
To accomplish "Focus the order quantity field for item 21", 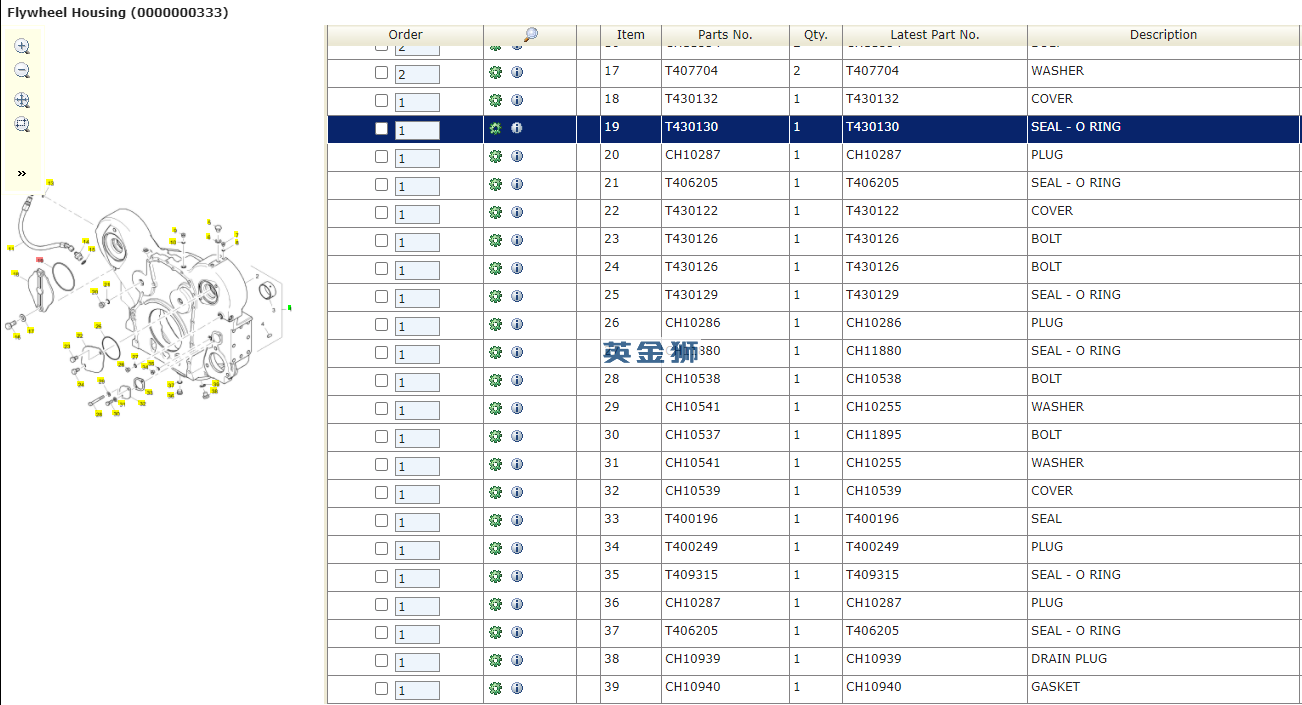I will pyautogui.click(x=417, y=186).
